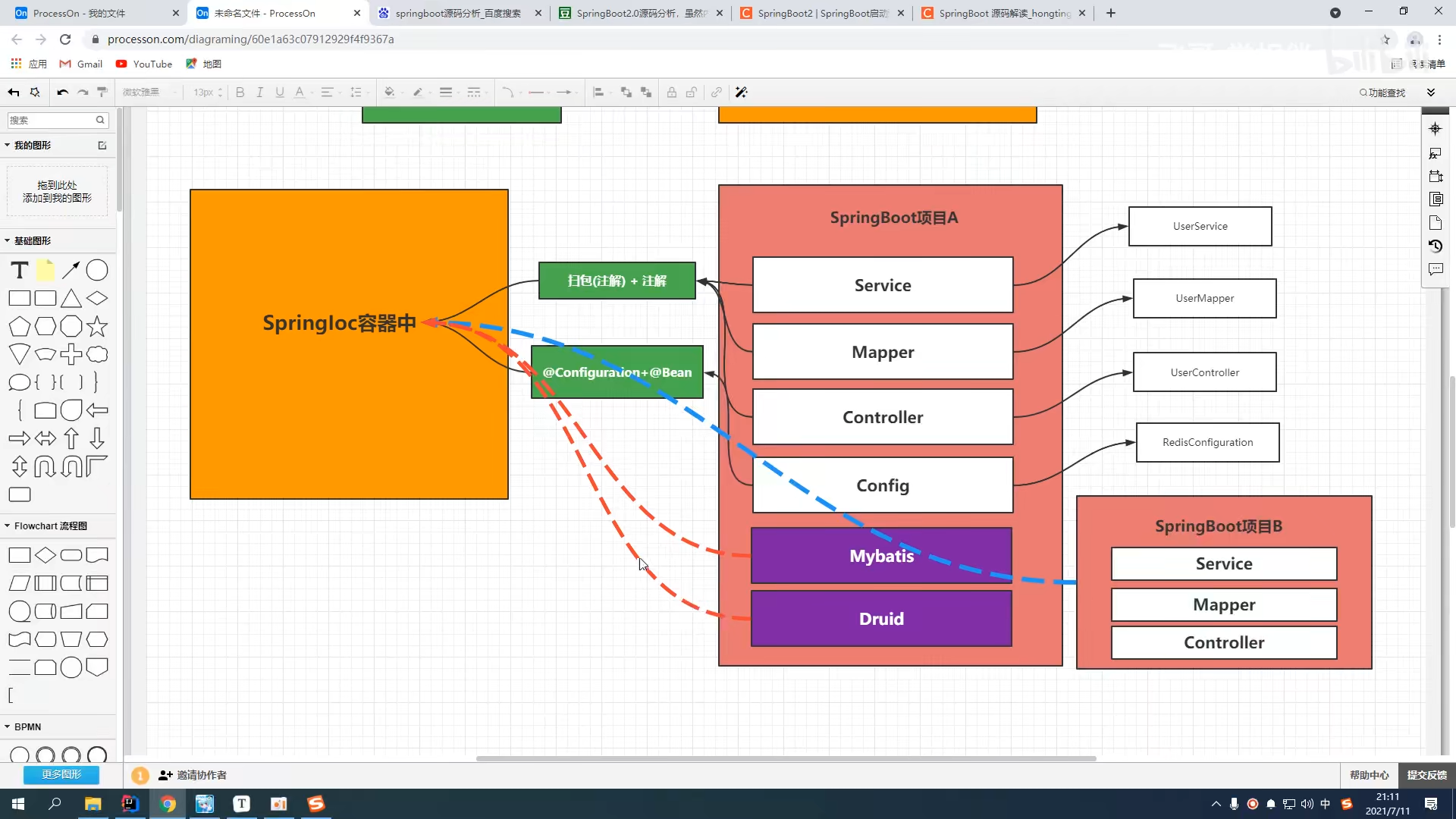Click the redo icon in the toolbar
Image resolution: width=1456 pixels, height=819 pixels.
coord(83,93)
